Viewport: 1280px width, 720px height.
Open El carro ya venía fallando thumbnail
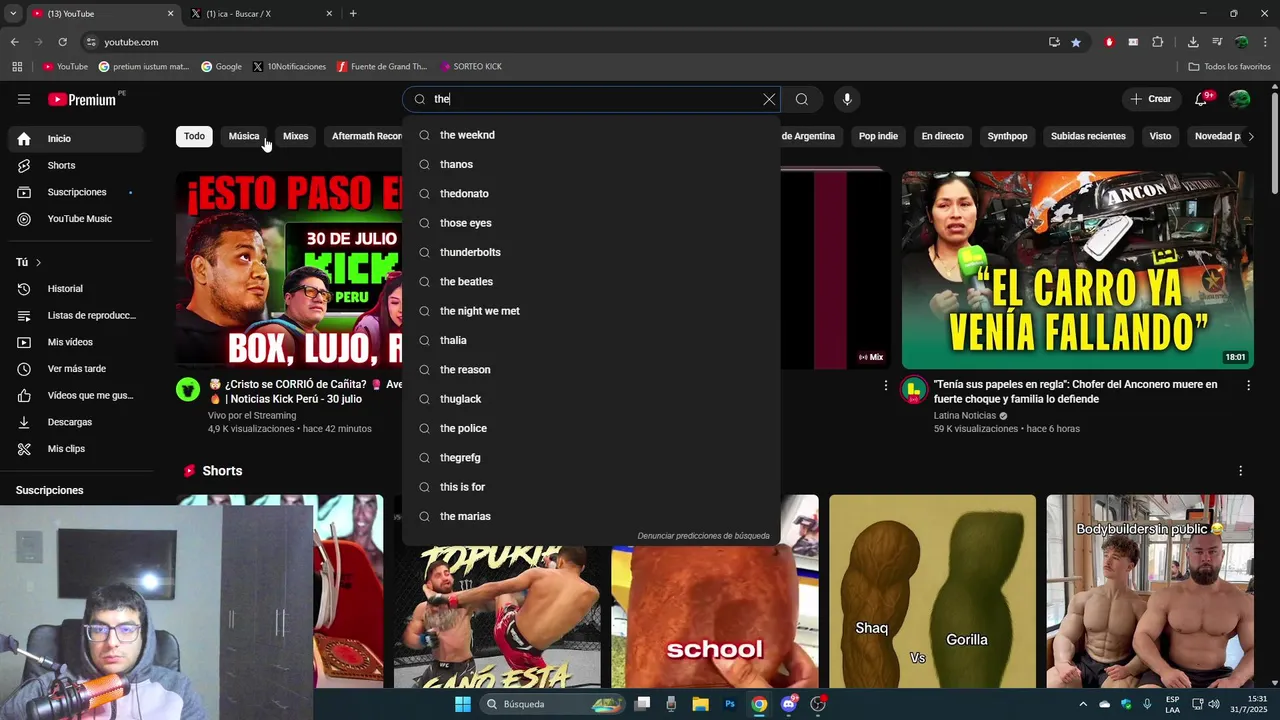(x=1077, y=270)
